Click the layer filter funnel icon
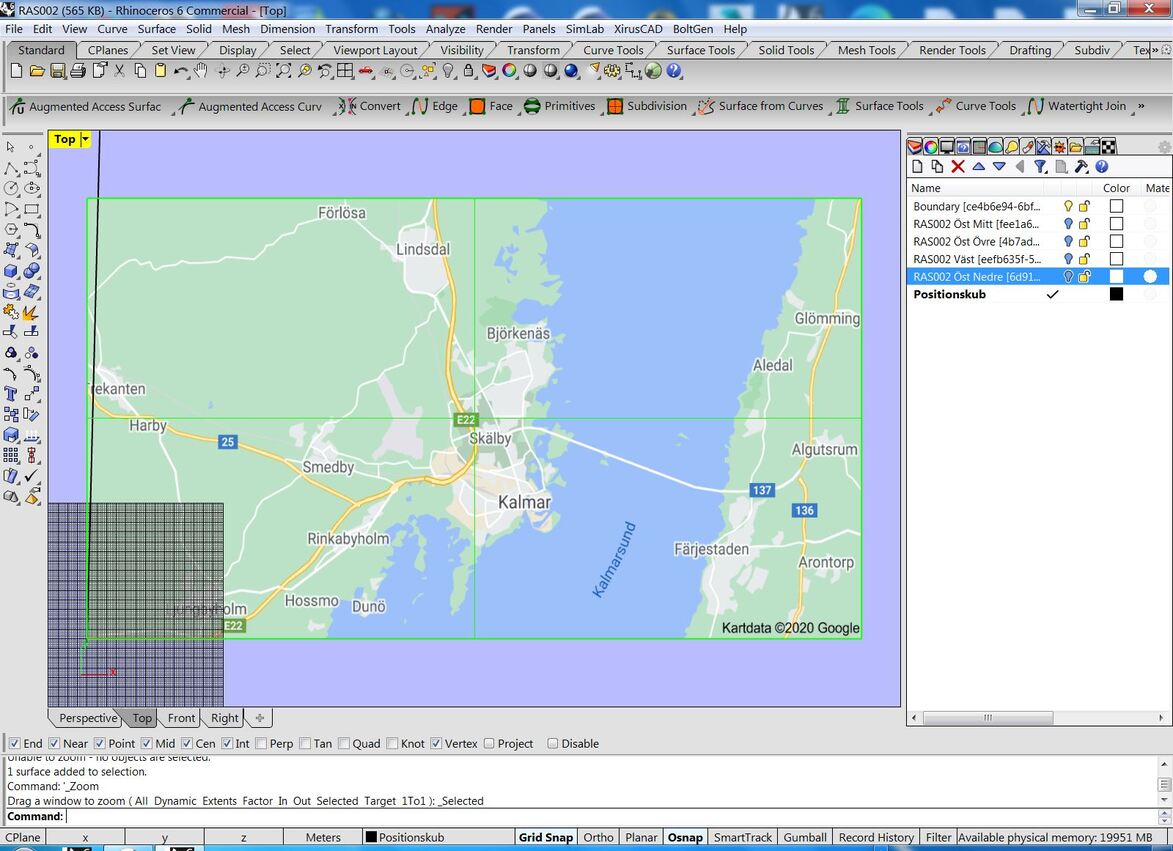Viewport: 1173px width, 851px height. (x=1040, y=167)
